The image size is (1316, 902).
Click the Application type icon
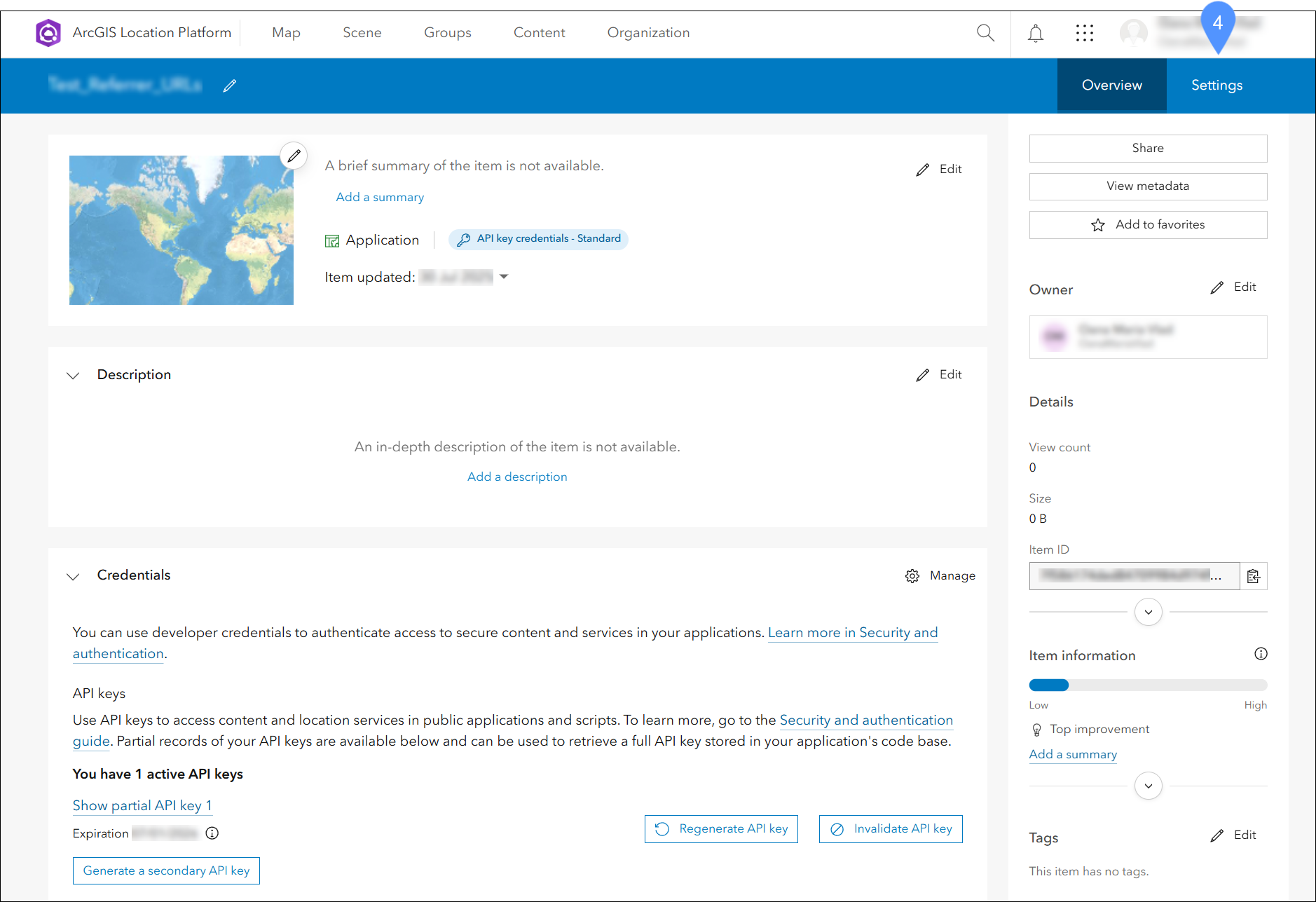coord(332,241)
